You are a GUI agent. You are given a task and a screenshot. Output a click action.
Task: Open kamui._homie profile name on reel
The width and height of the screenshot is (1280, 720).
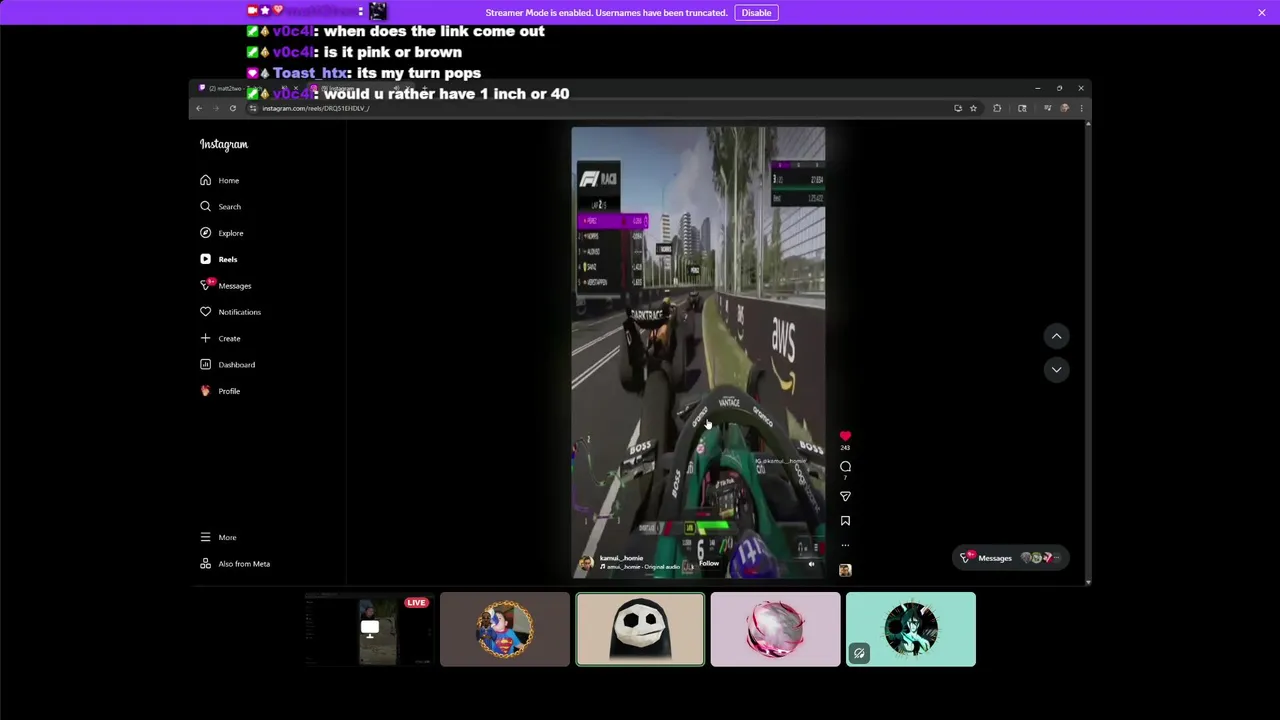[x=621, y=558]
